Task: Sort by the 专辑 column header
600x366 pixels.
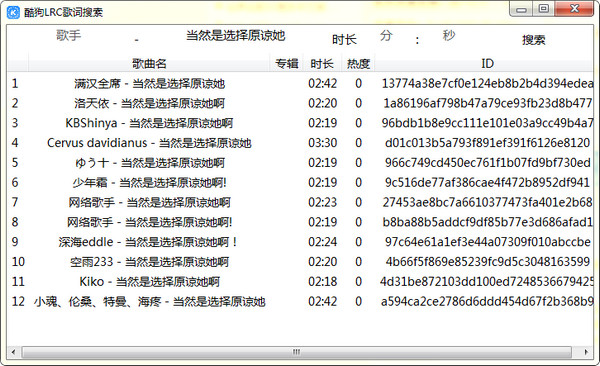Action: pos(287,64)
